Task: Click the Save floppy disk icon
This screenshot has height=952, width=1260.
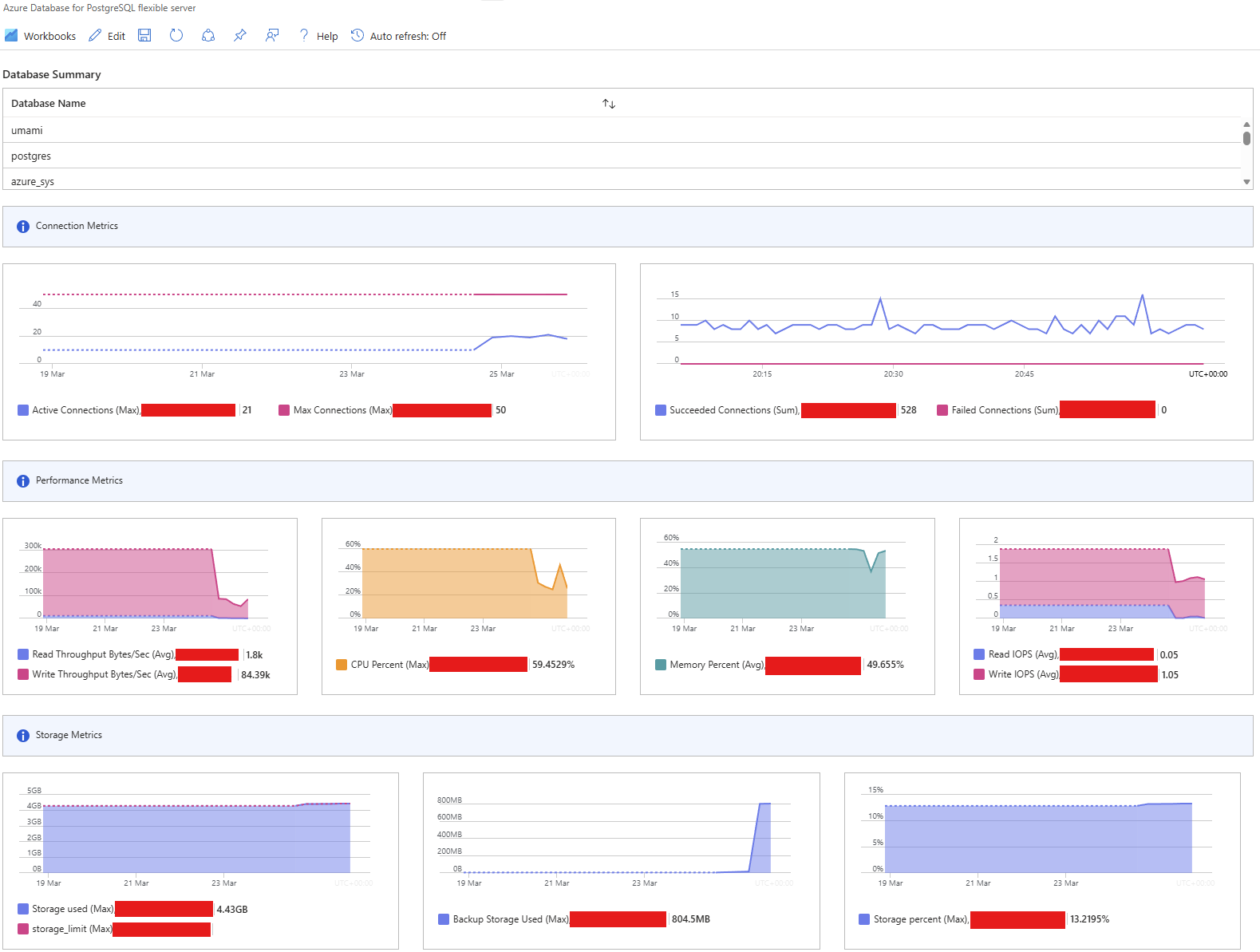Action: tap(144, 35)
